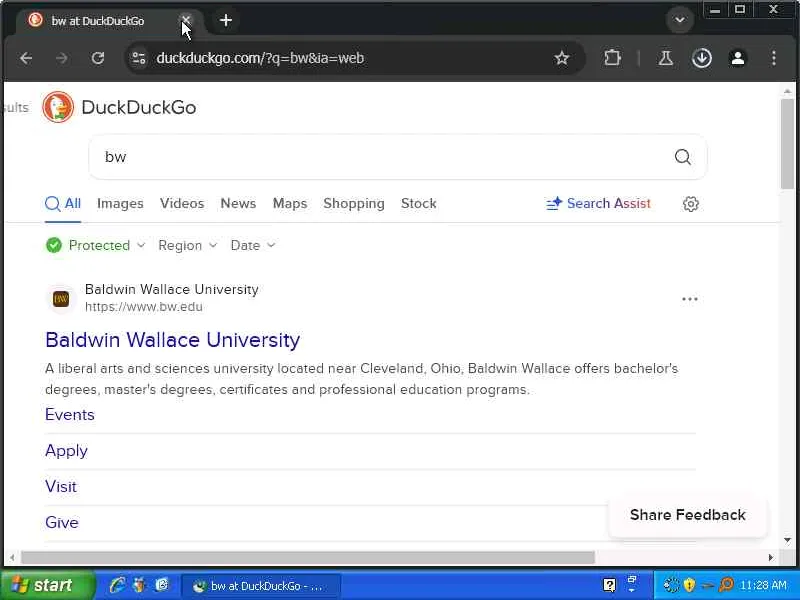Screen dimensions: 800x600
Task: Open the Baldwin Wallace University title link
Action: coord(172,340)
